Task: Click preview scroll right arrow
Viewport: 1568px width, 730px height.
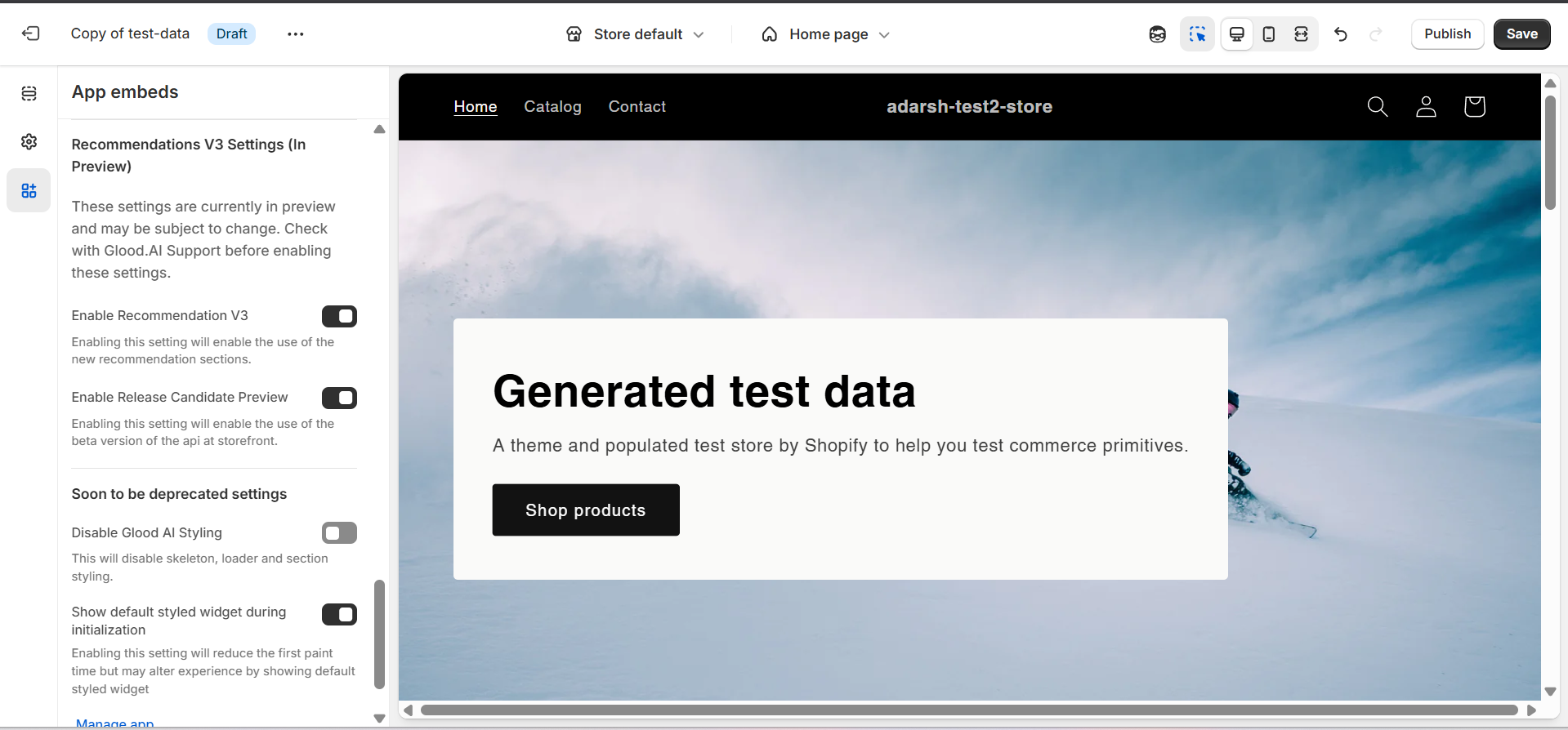Action: click(x=1531, y=710)
